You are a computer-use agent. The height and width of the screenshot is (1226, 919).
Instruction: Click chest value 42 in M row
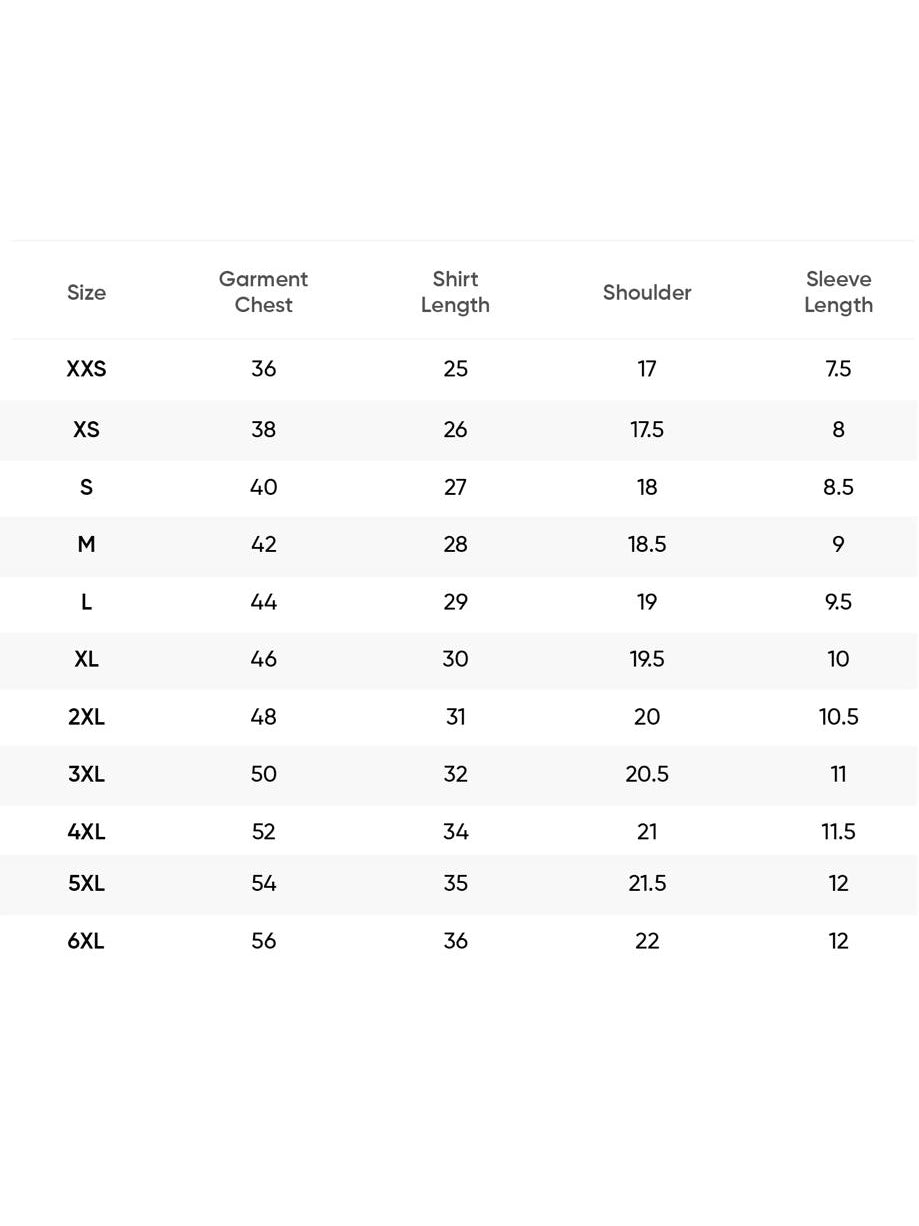[263, 544]
